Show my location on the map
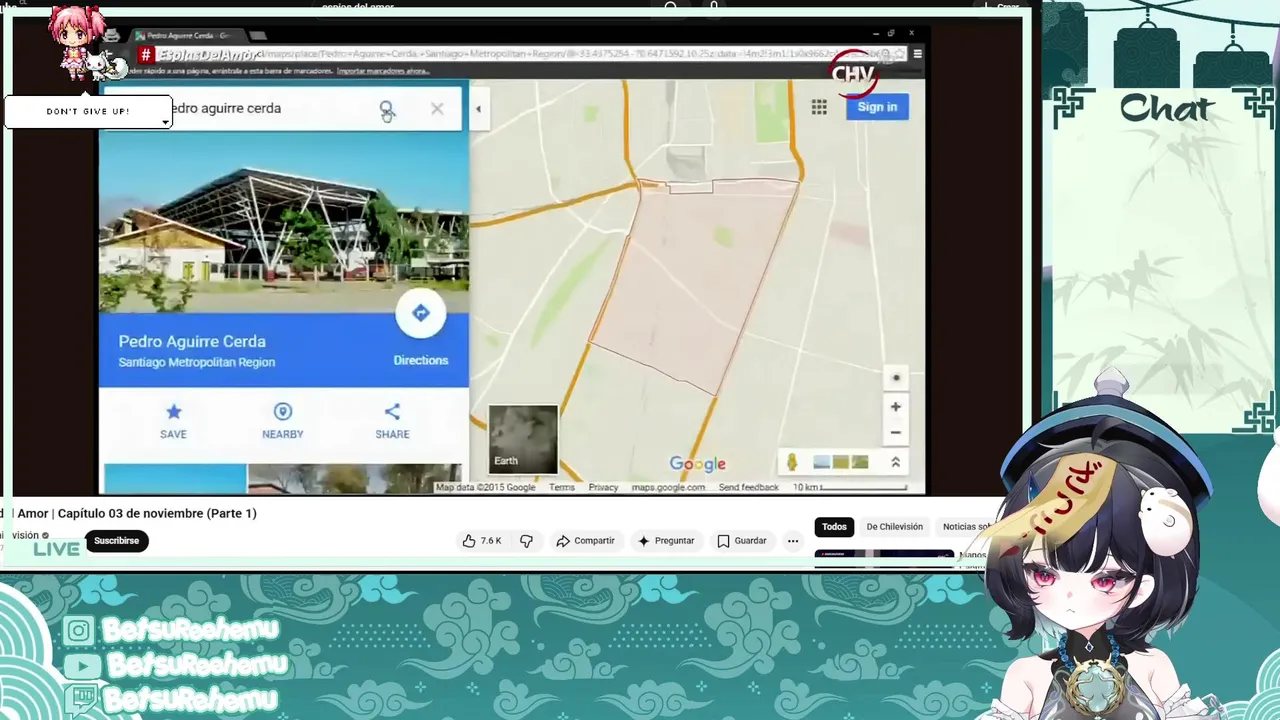The image size is (1280, 720). [896, 377]
